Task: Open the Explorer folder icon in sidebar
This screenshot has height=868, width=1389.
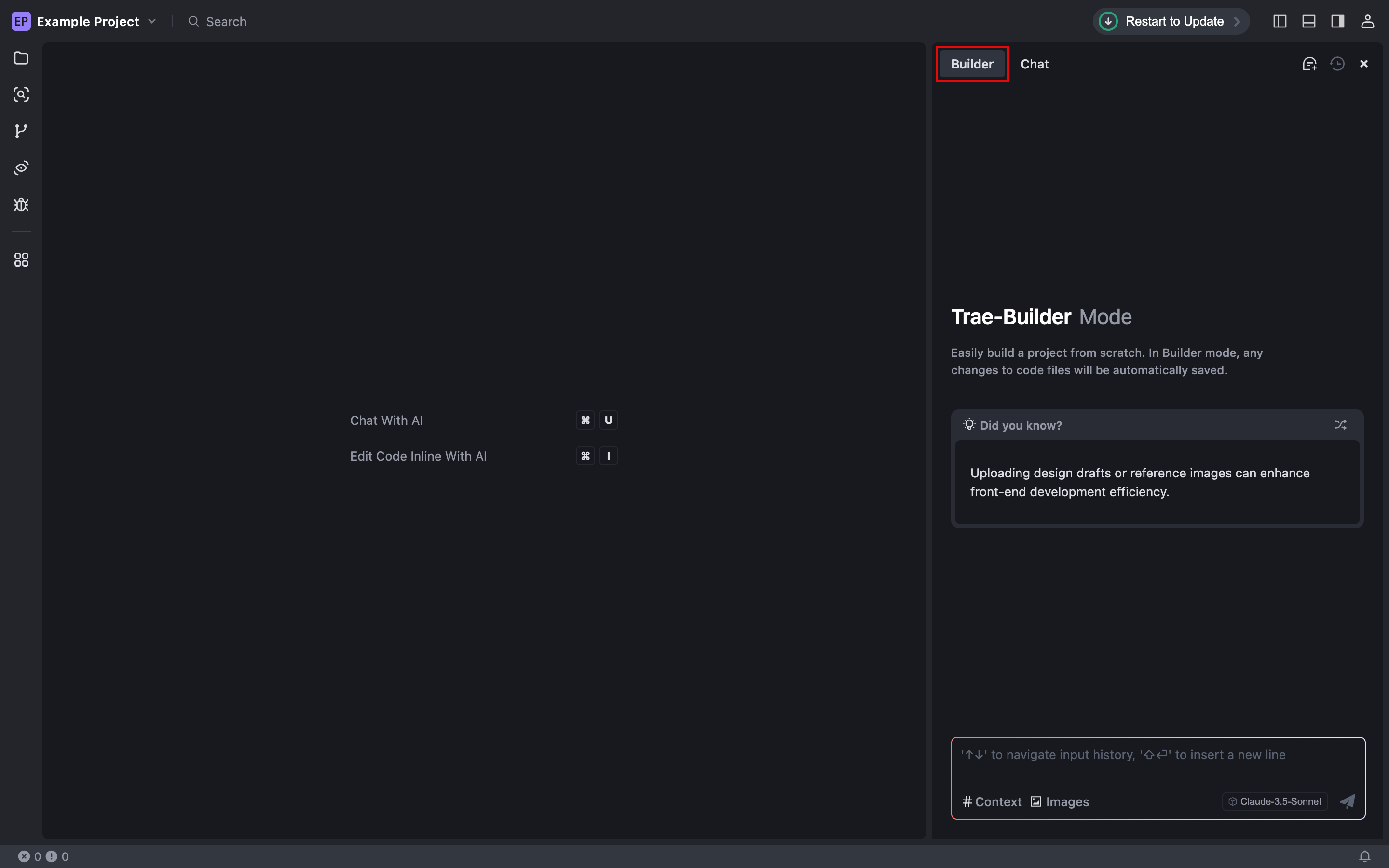Action: click(21, 58)
